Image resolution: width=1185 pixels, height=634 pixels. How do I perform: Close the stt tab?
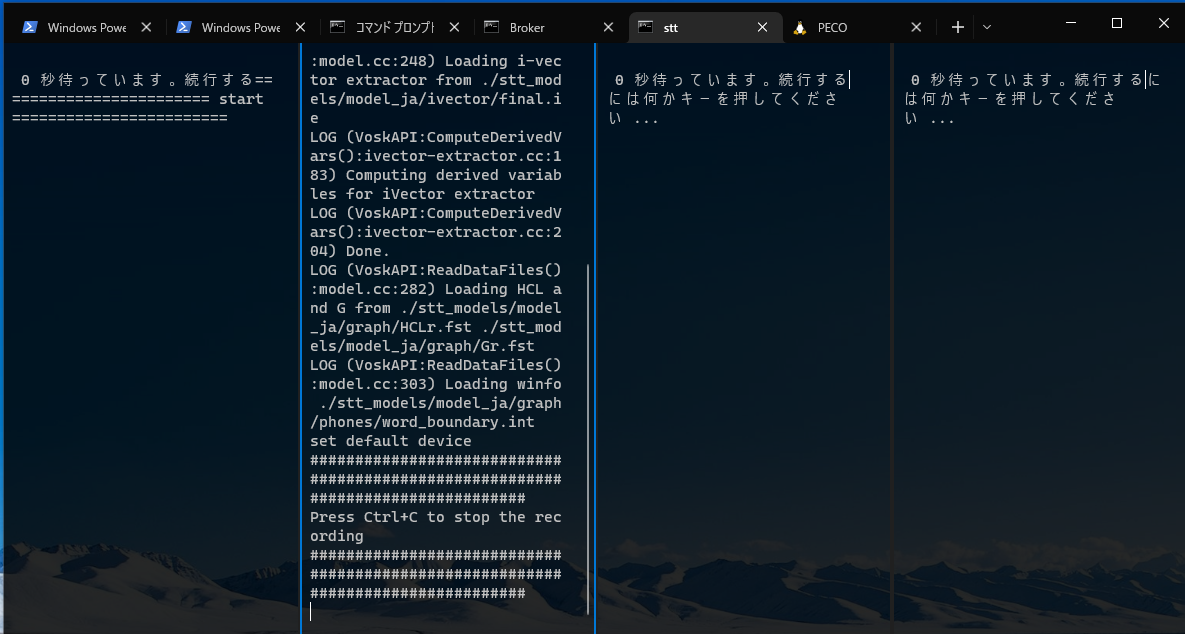(763, 27)
